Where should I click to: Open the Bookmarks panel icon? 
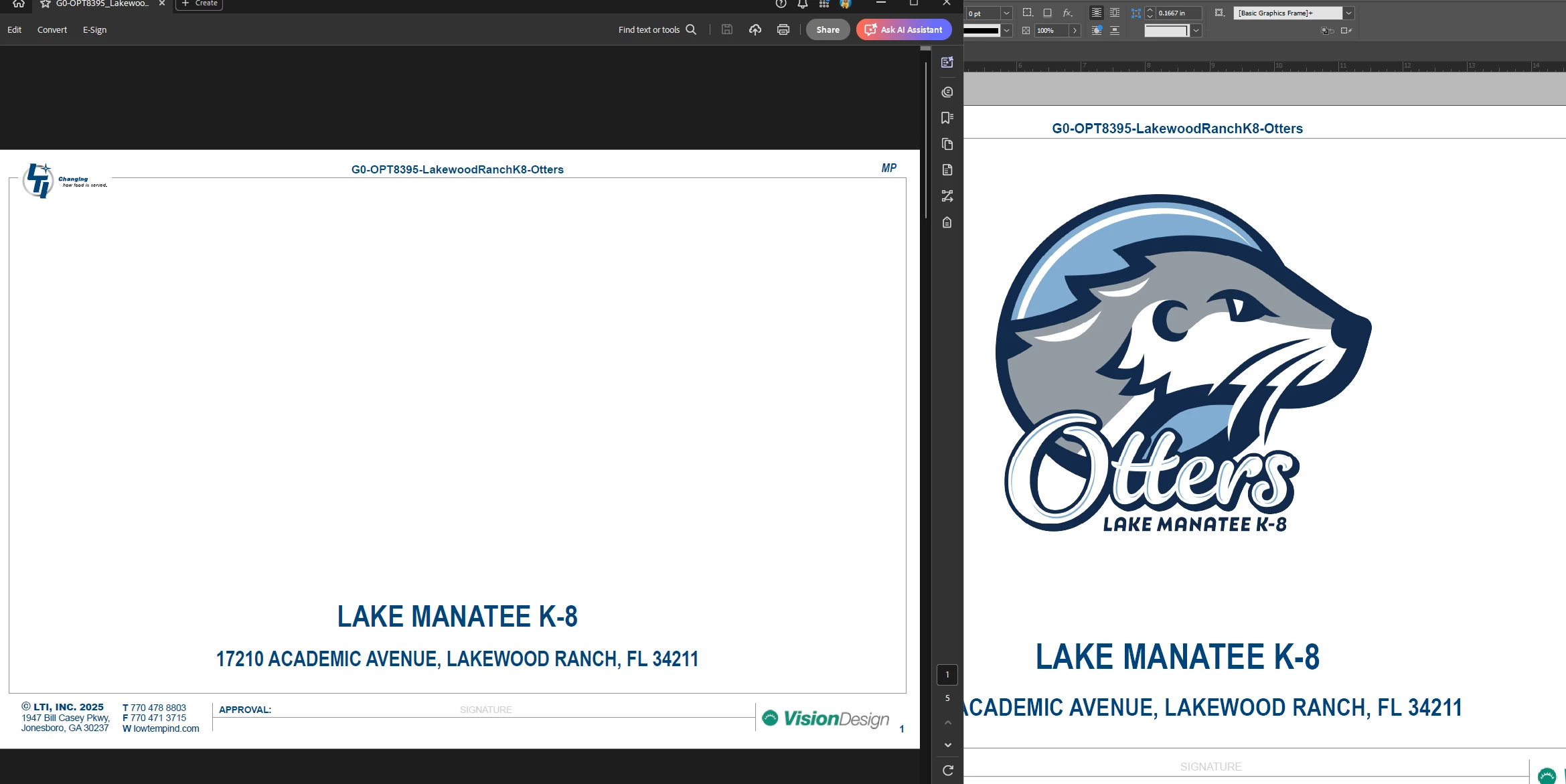pos(947,118)
